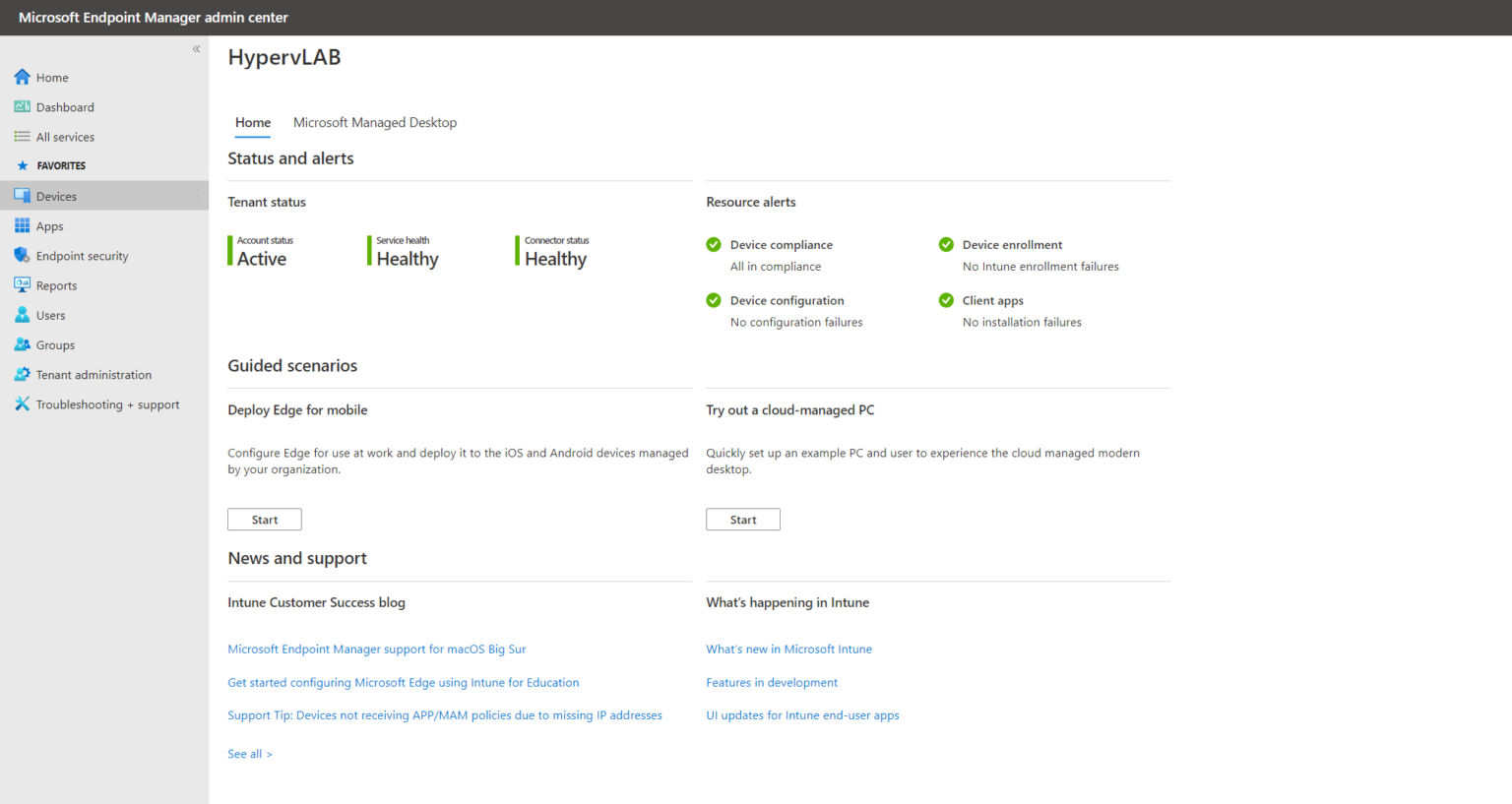The height and width of the screenshot is (804, 1512).
Task: Switch to the Microsoft Managed Desktop tab
Action: click(374, 123)
